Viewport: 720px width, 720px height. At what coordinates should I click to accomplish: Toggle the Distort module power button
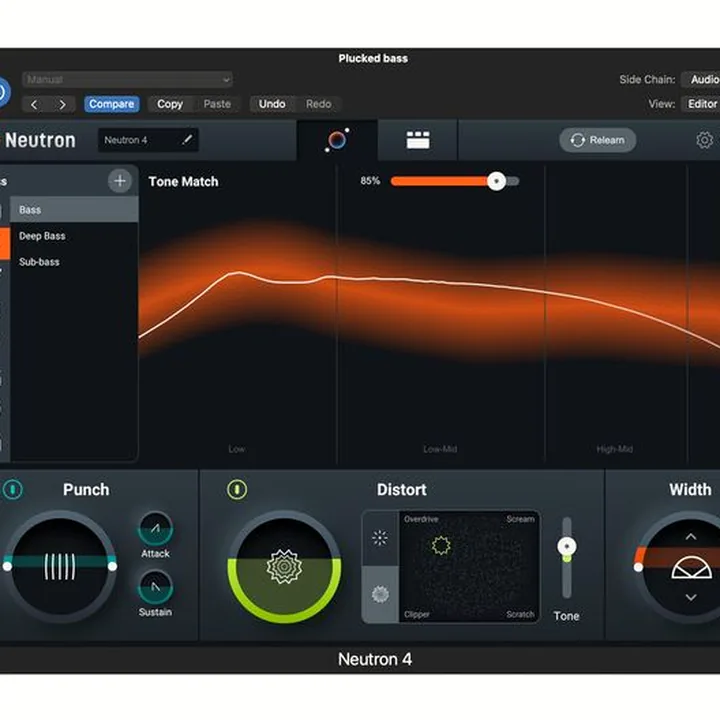pos(237,489)
